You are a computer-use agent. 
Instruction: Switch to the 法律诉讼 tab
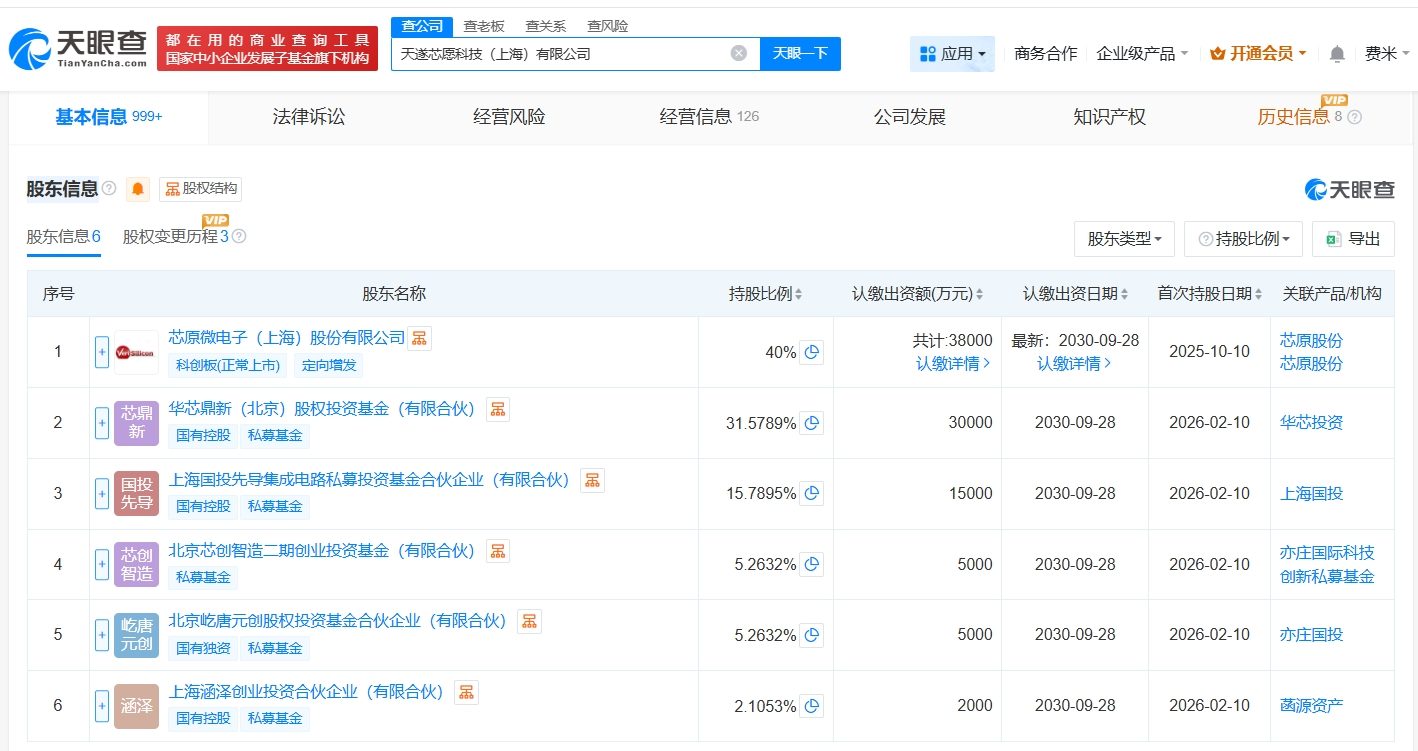(309, 117)
